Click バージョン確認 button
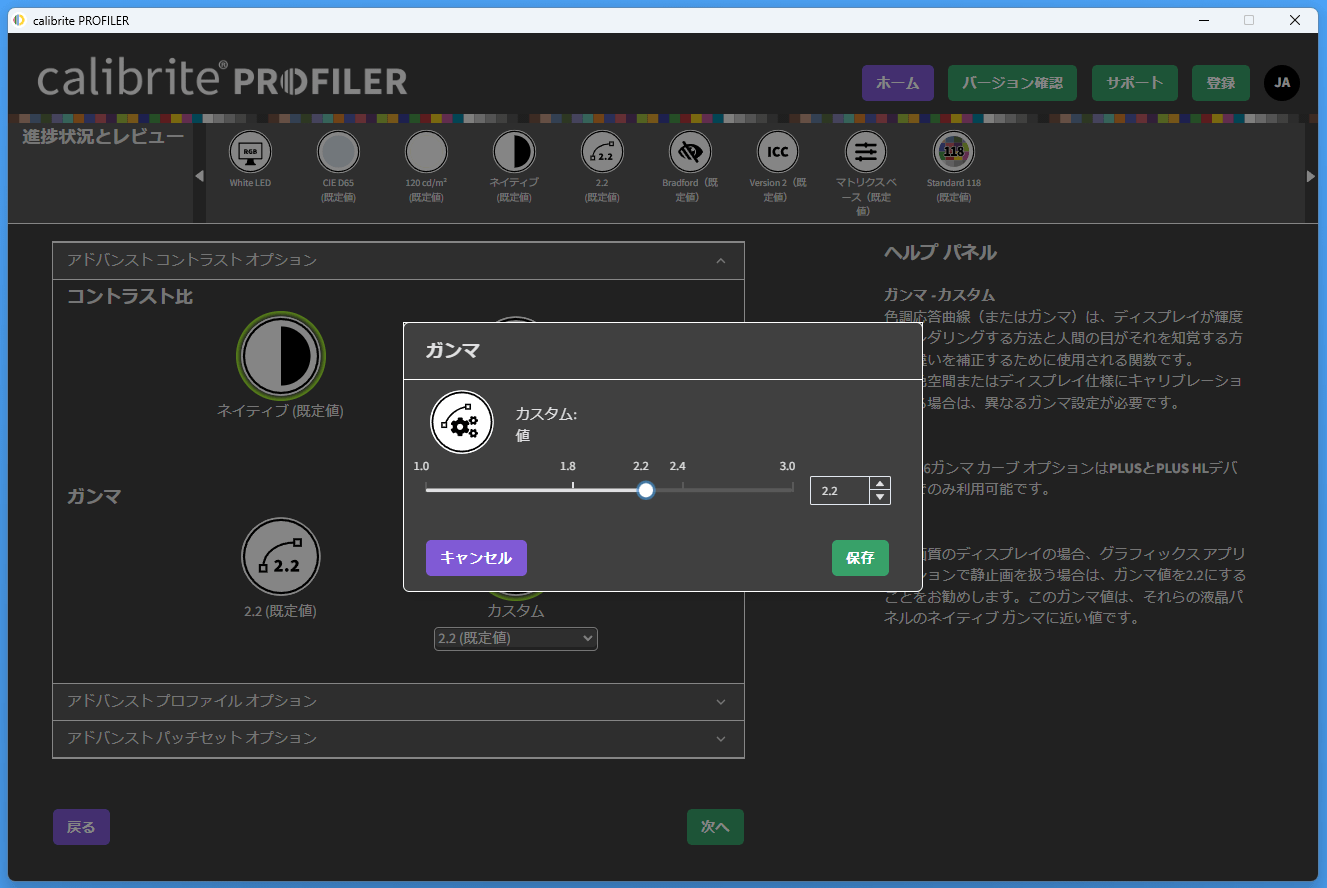 pos(1012,83)
